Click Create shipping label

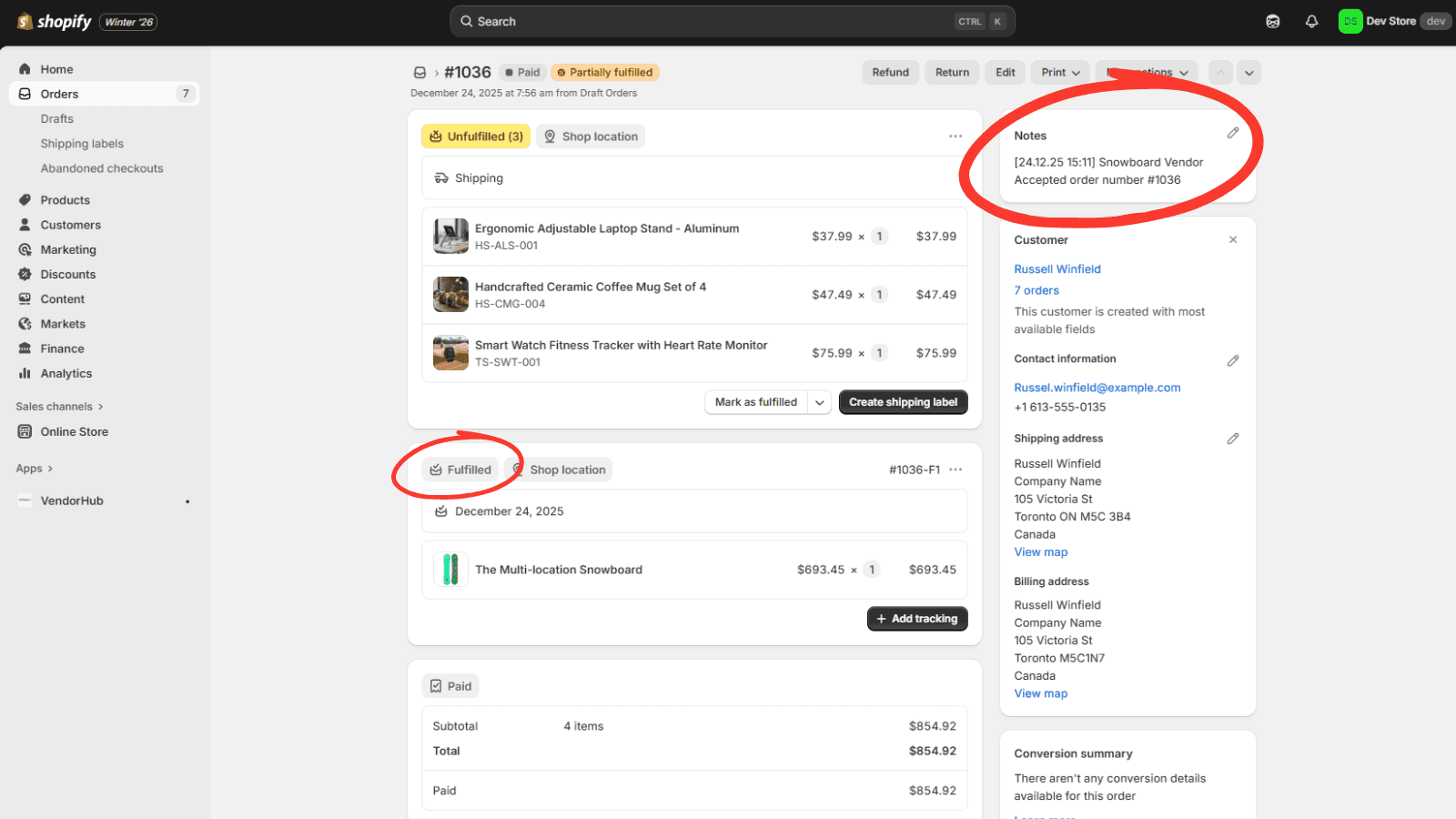(902, 401)
